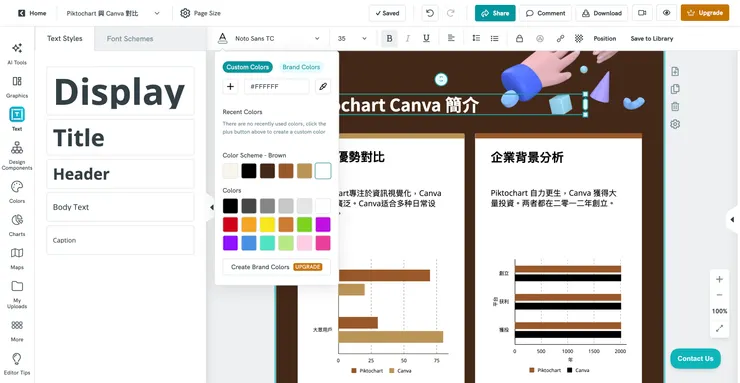Duplicate the current page
The image size is (740, 383).
[675, 89]
